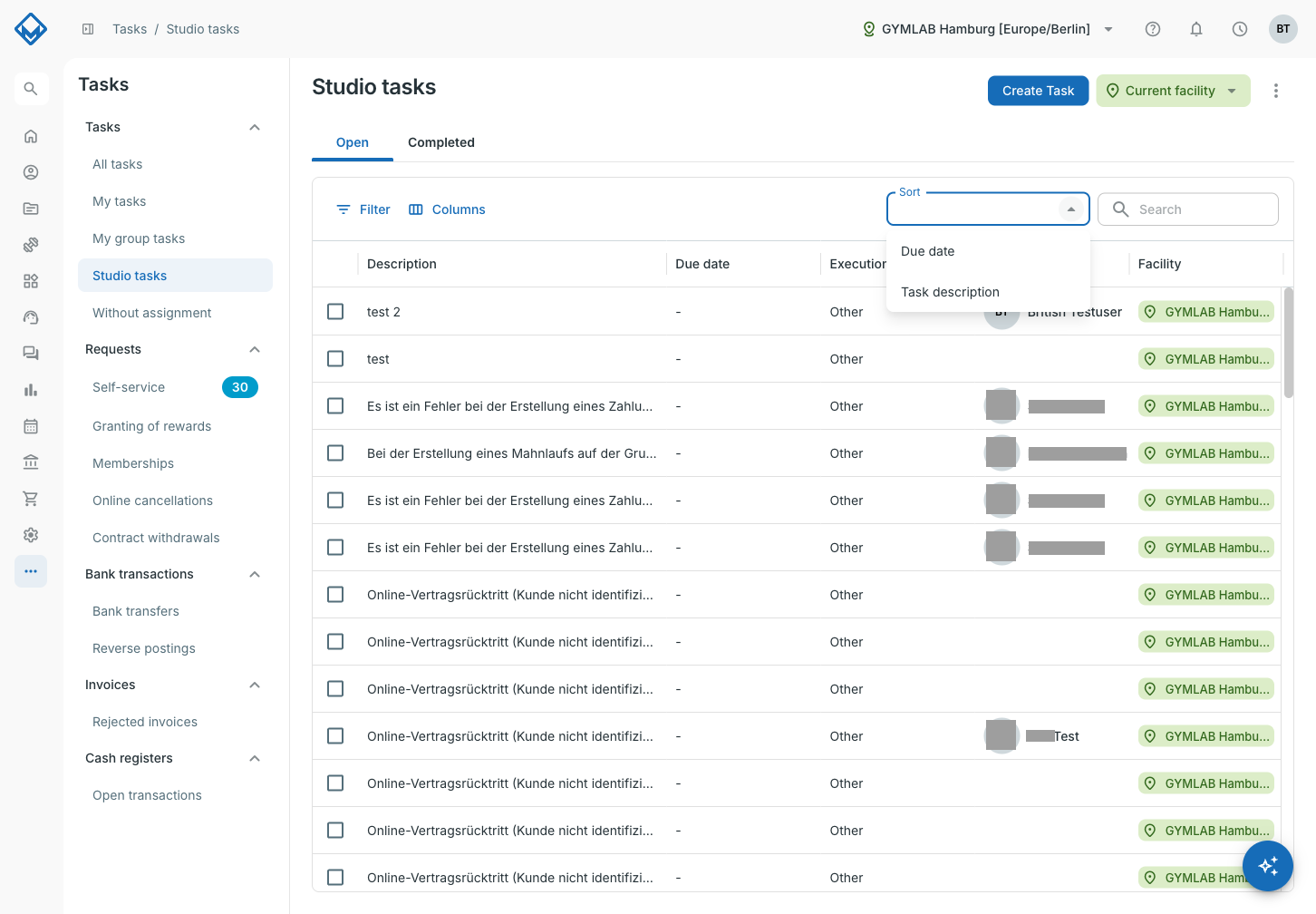Open the three-dot more options menu
Image resolution: width=1316 pixels, height=914 pixels.
(x=1276, y=91)
